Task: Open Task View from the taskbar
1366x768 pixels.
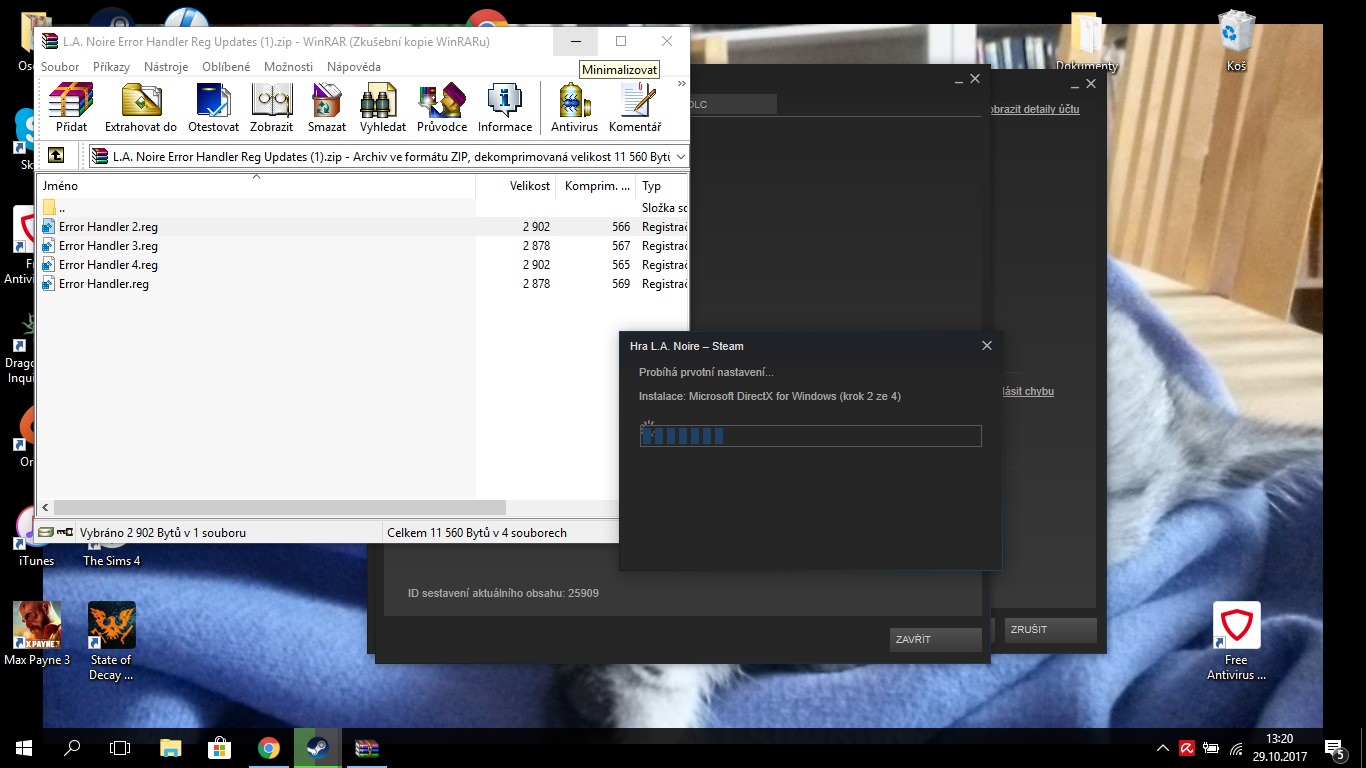Action: (x=120, y=747)
